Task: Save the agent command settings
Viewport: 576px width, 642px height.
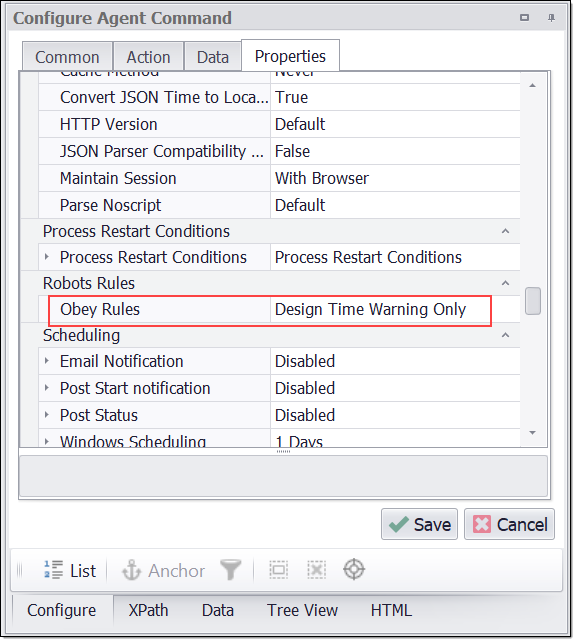Action: 419,524
